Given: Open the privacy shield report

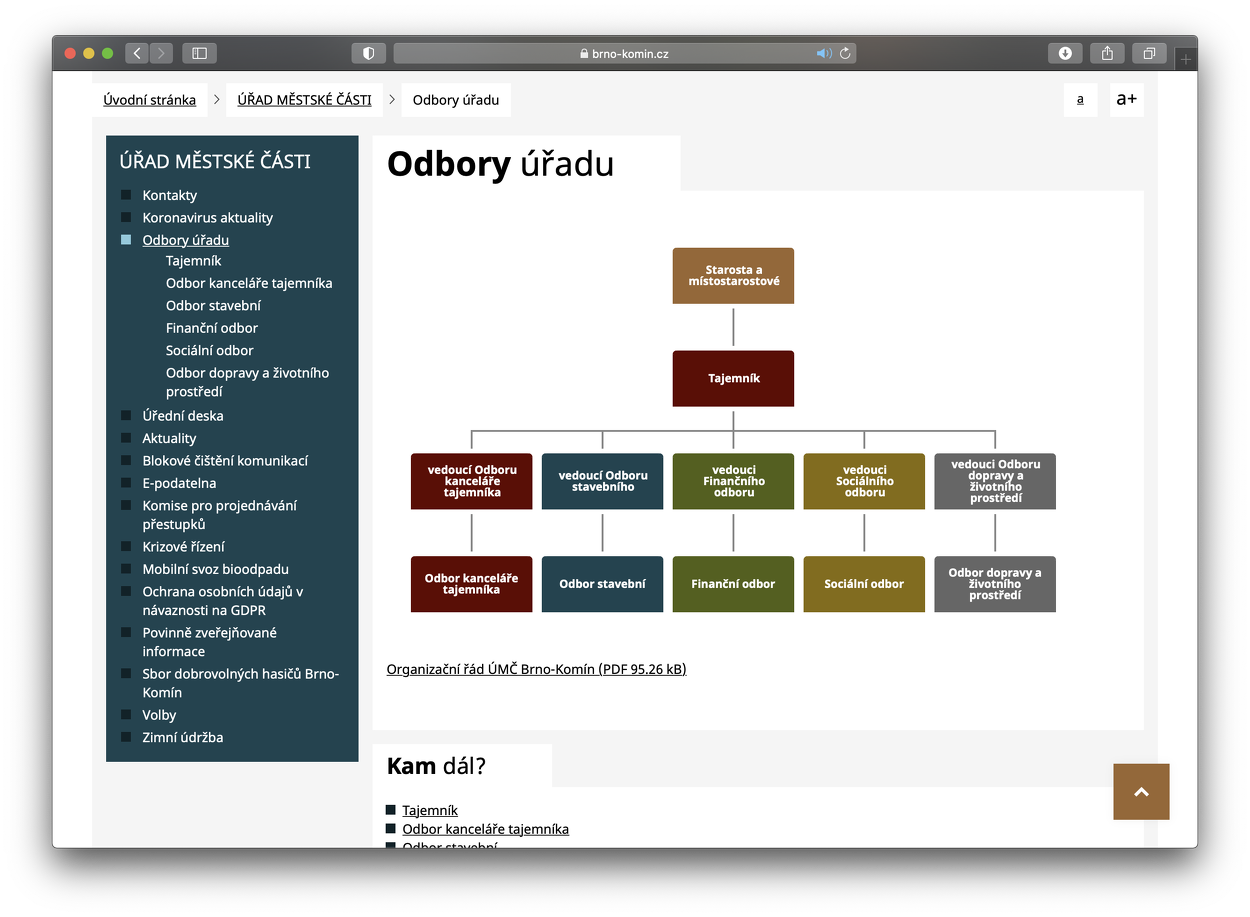Looking at the screenshot, I should click(x=368, y=53).
